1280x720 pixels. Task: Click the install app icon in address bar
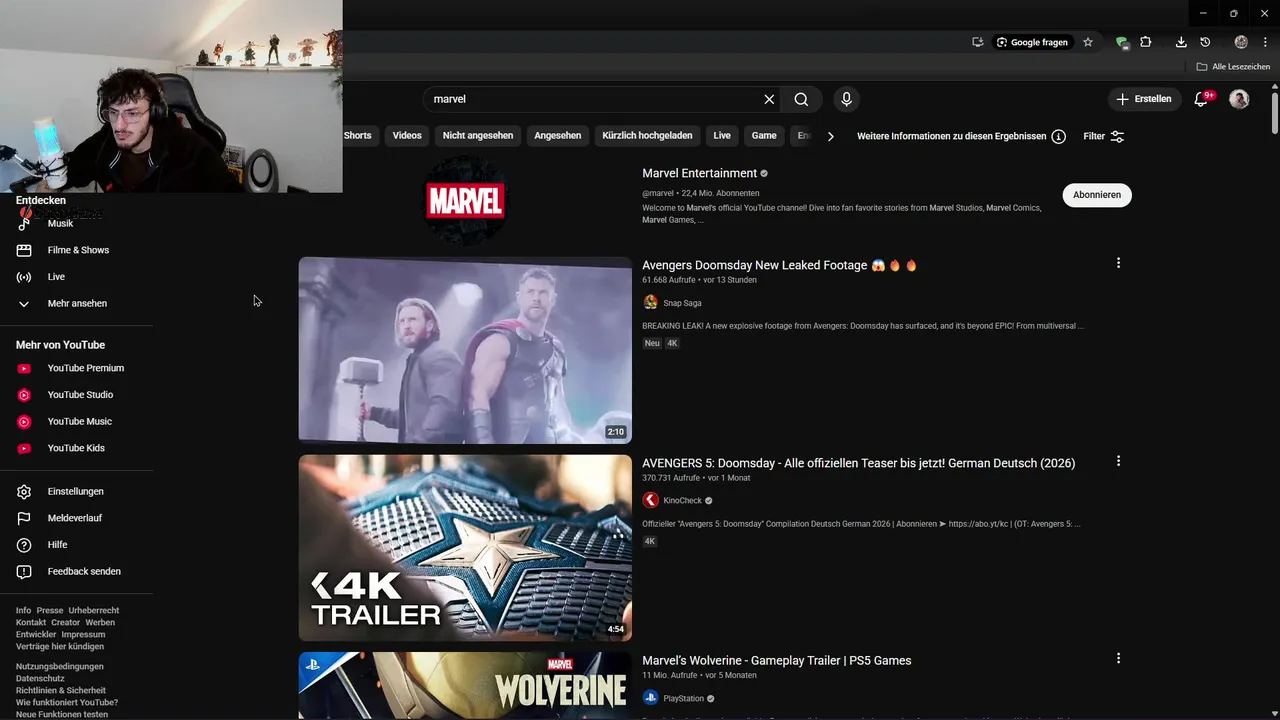click(x=977, y=42)
